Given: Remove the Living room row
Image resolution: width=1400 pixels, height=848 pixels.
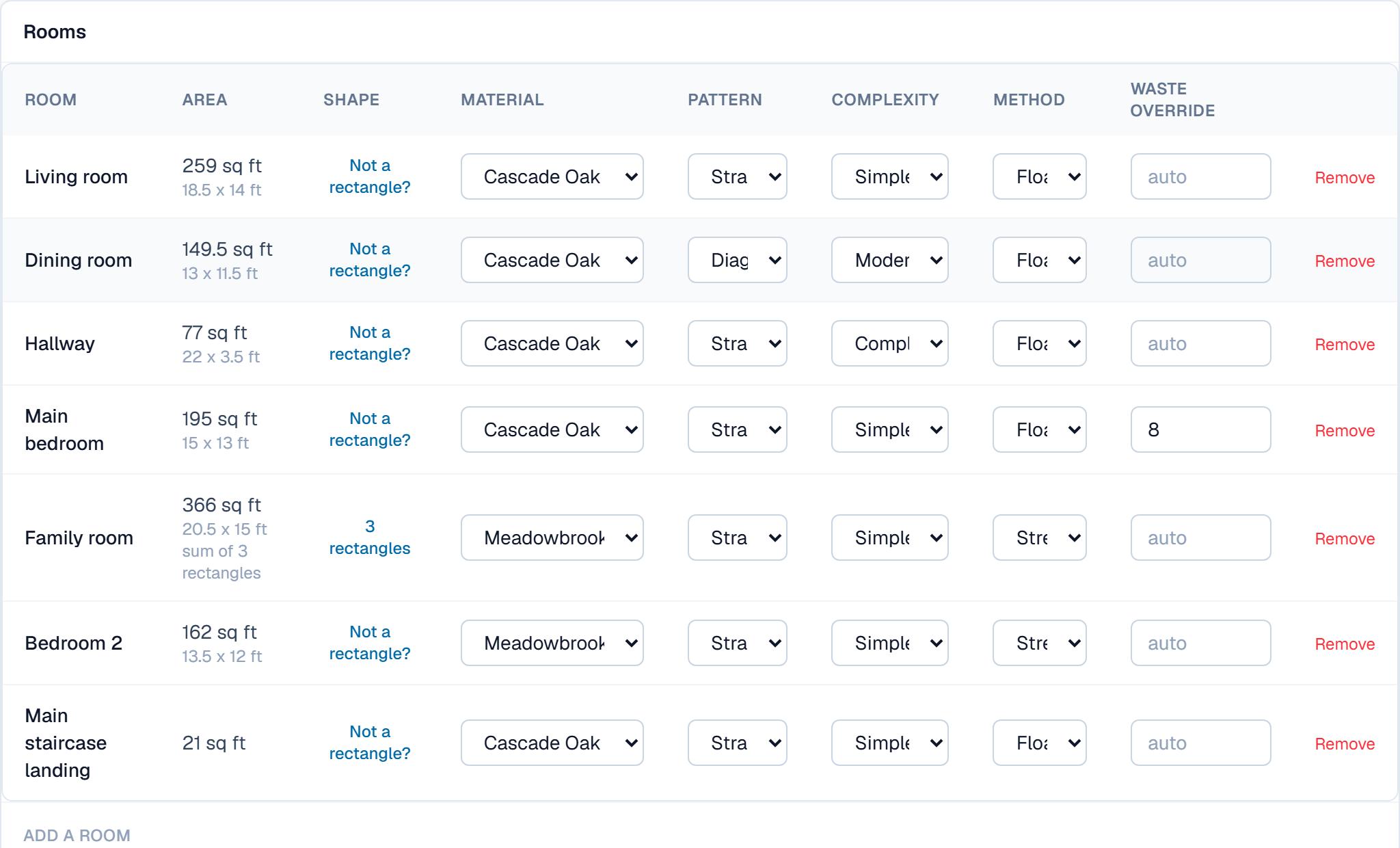Looking at the screenshot, I should pyautogui.click(x=1345, y=178).
